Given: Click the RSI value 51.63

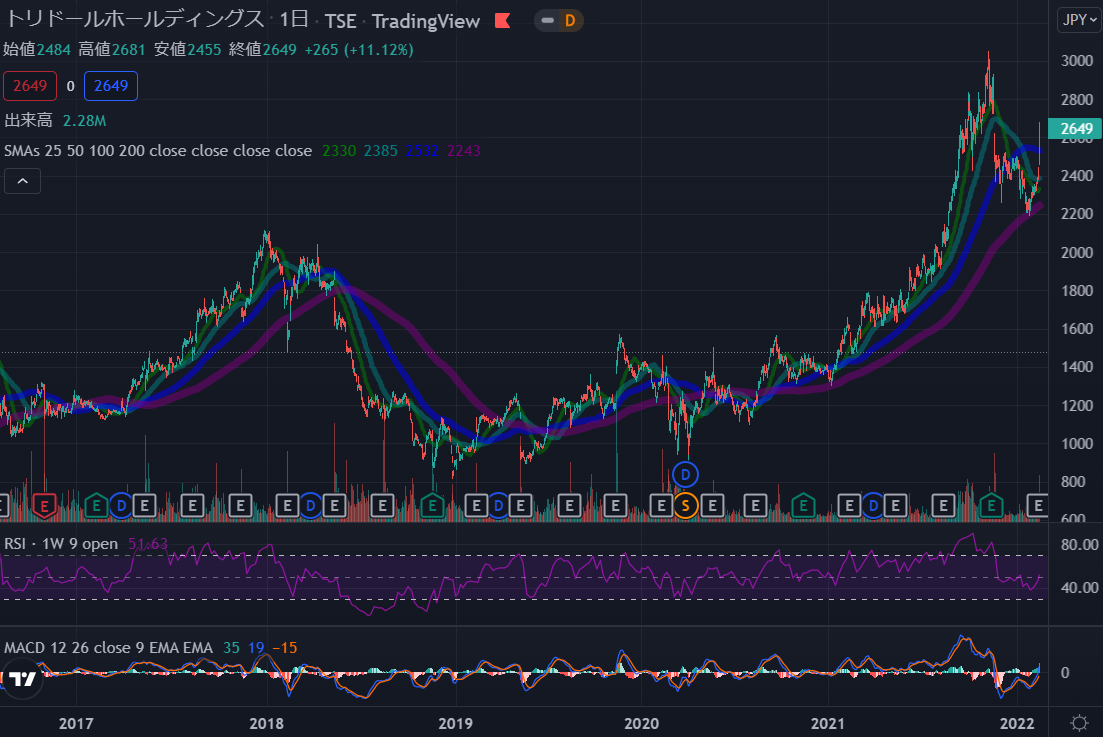Looking at the screenshot, I should [x=148, y=544].
